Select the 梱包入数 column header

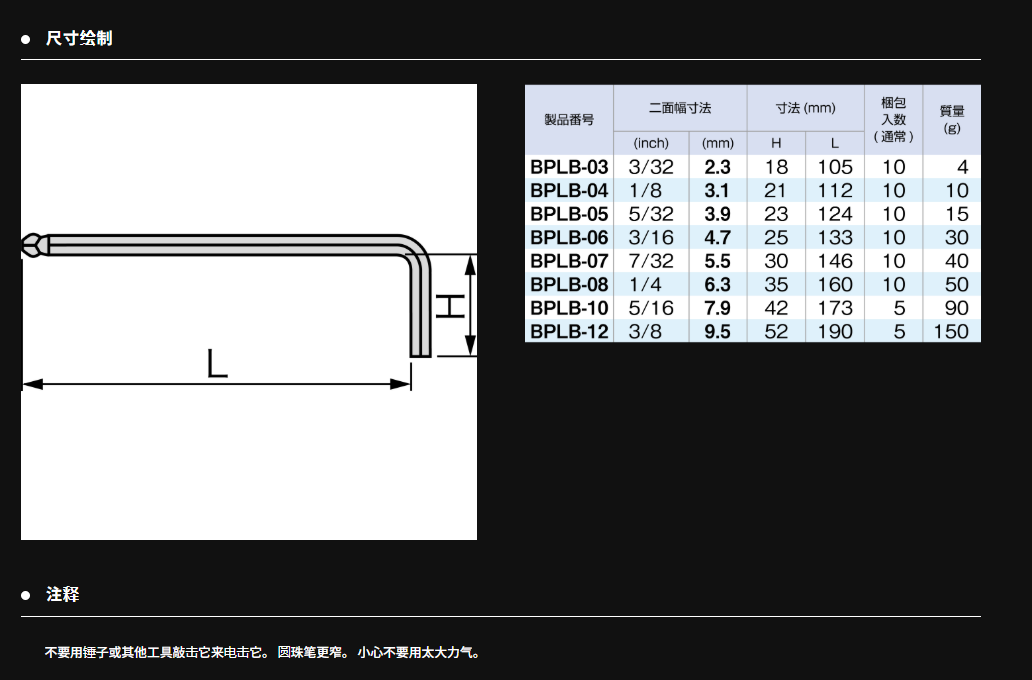(893, 119)
